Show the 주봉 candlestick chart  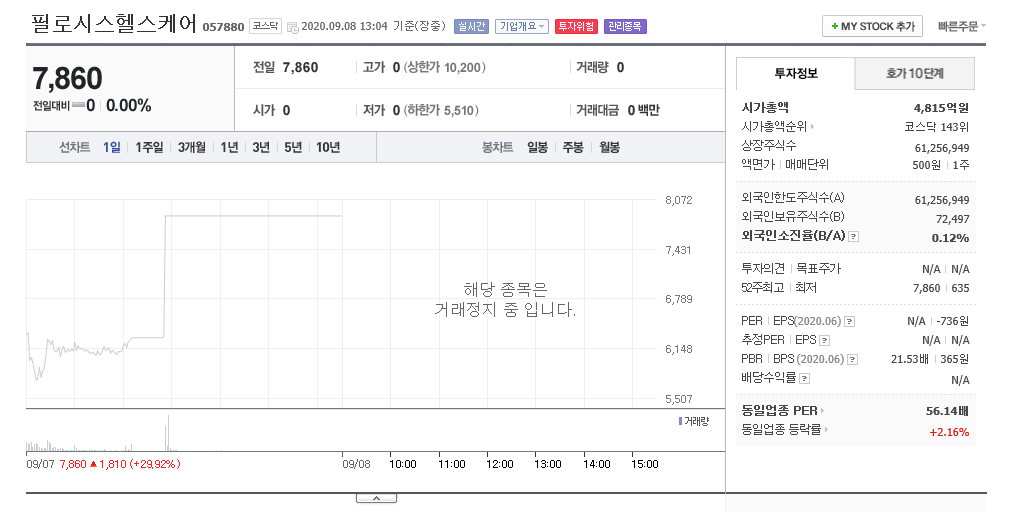click(x=573, y=147)
